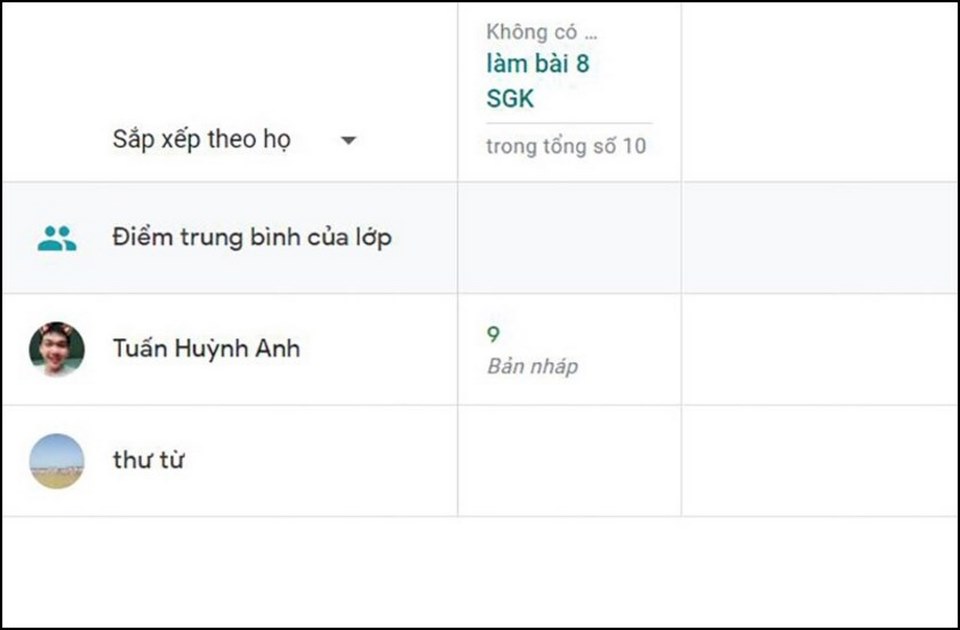960x630 pixels.
Task: Open student thư từ's name
Action: 148,461
